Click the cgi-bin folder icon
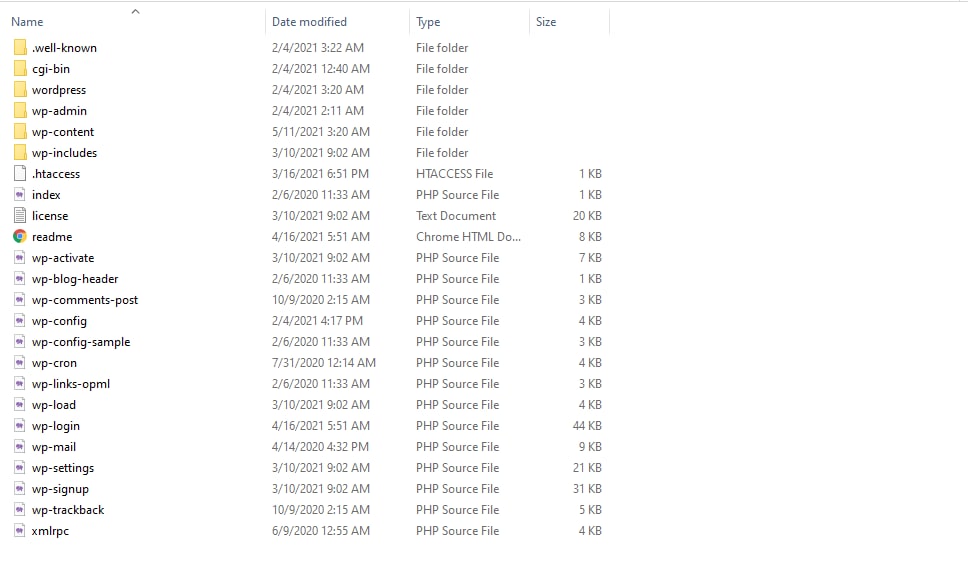Screen dimensions: 968x565 point(20,69)
